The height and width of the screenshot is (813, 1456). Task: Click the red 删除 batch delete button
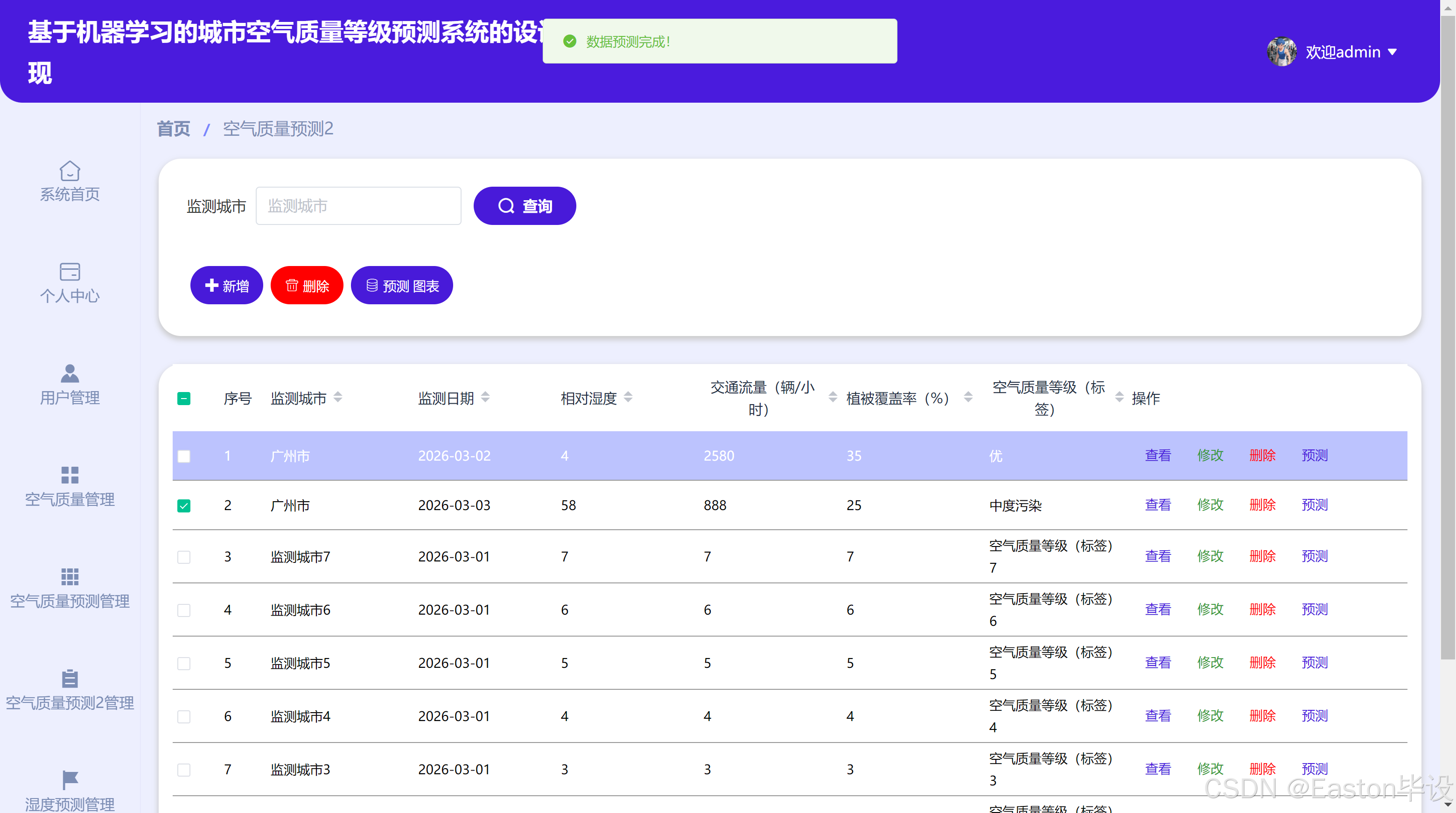pyautogui.click(x=307, y=286)
